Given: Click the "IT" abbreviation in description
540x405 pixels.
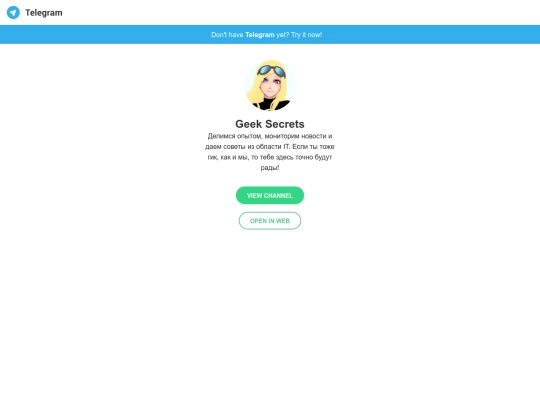Looking at the screenshot, I should 287,147.
